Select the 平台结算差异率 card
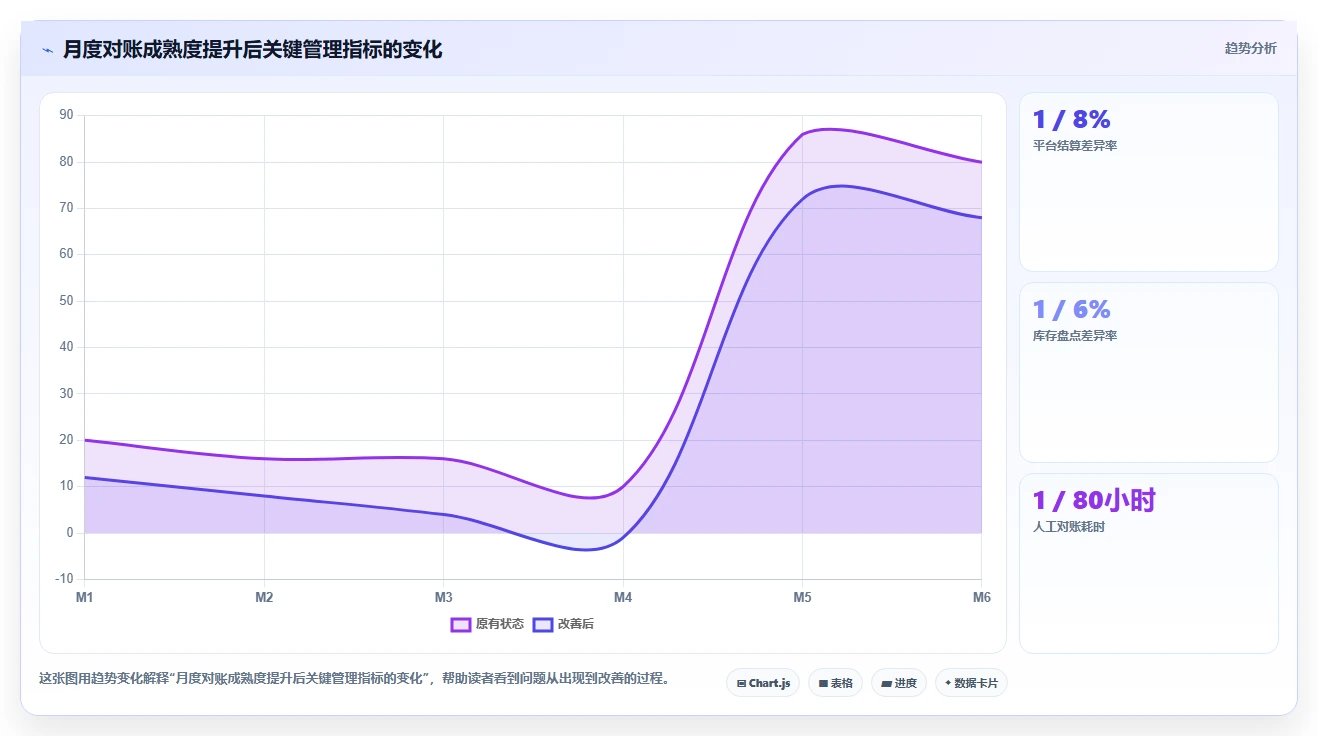 pos(1148,182)
